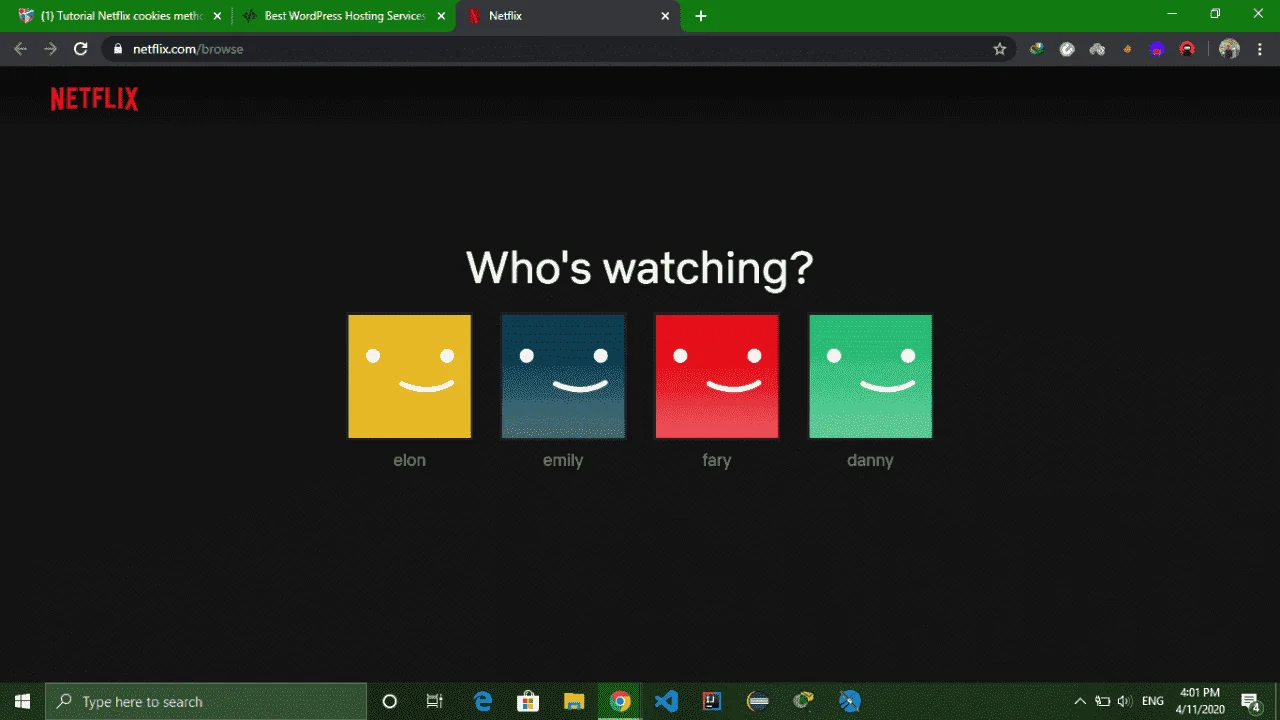This screenshot has height=720, width=1280.
Task: Focus the address bar showing netflix.com/browse
Action: pos(560,49)
